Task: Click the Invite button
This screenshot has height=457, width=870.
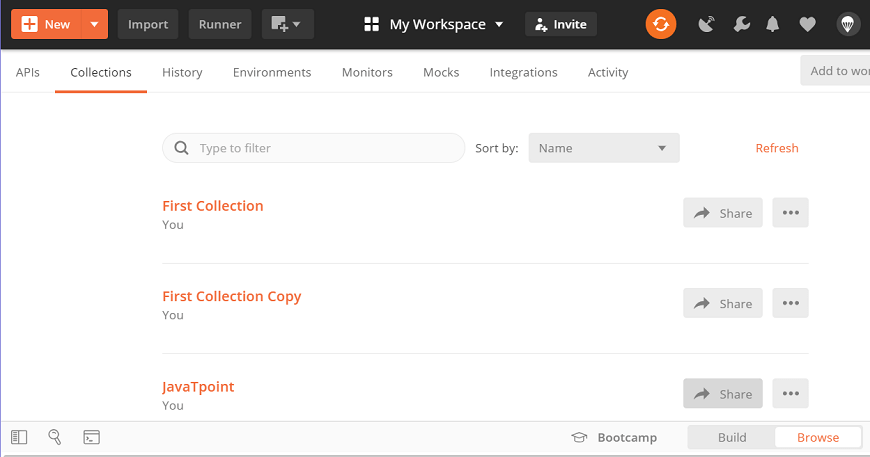Action: coord(560,24)
